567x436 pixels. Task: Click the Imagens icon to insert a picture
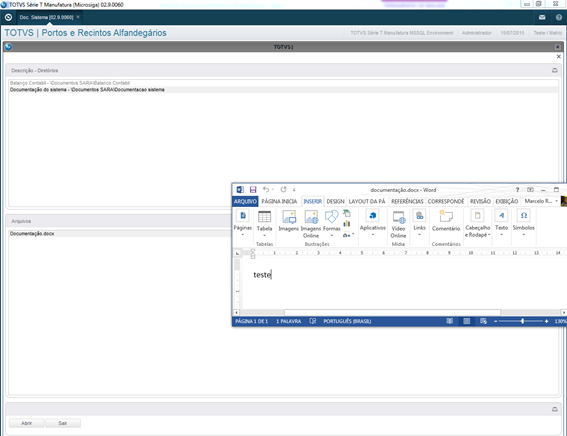tap(289, 221)
